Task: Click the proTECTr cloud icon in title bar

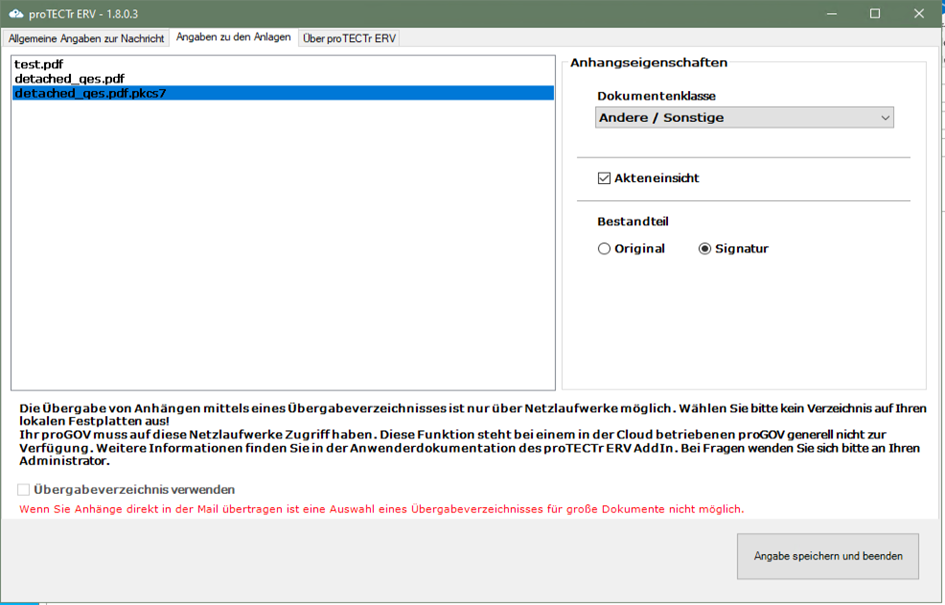Action: (x=15, y=13)
